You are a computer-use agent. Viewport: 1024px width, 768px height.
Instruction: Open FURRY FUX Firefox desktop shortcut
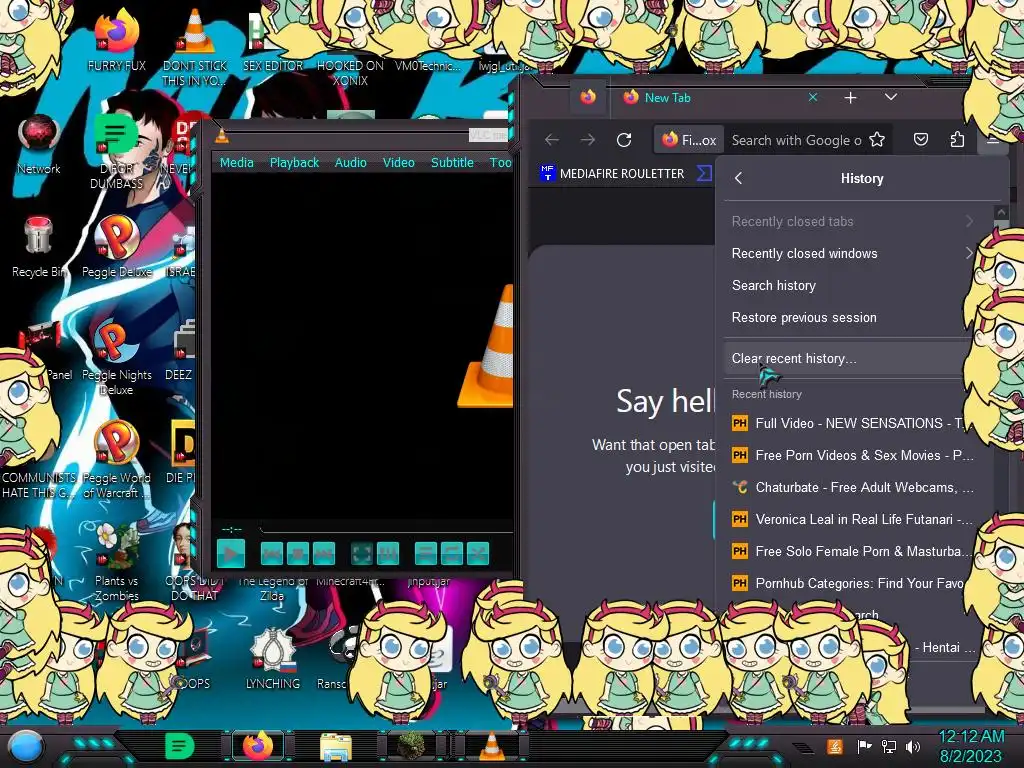[x=116, y=39]
